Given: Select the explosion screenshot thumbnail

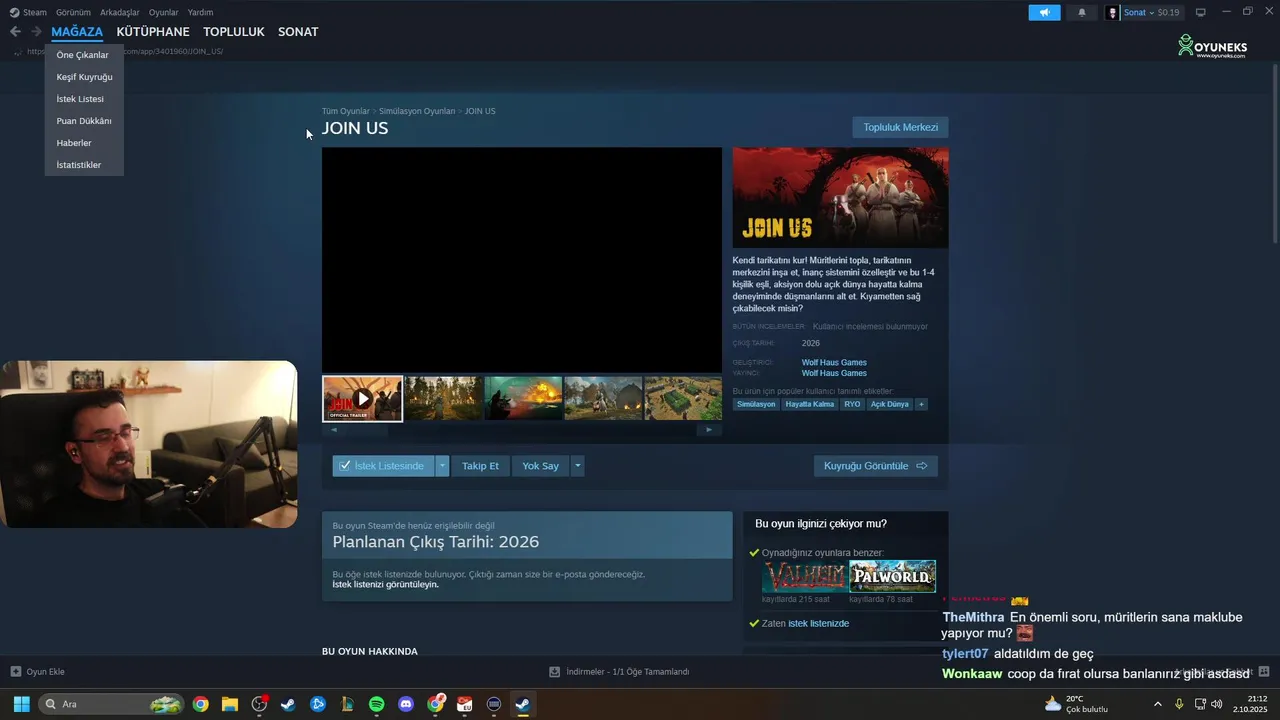Looking at the screenshot, I should 523,399.
